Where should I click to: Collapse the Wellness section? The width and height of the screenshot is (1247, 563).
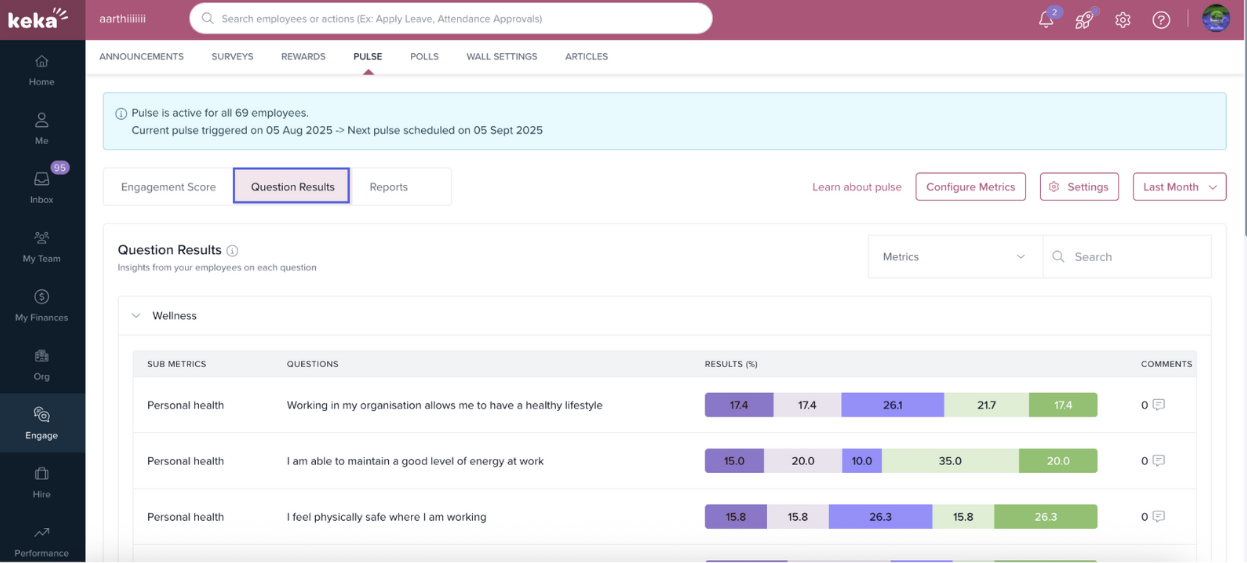(x=136, y=316)
